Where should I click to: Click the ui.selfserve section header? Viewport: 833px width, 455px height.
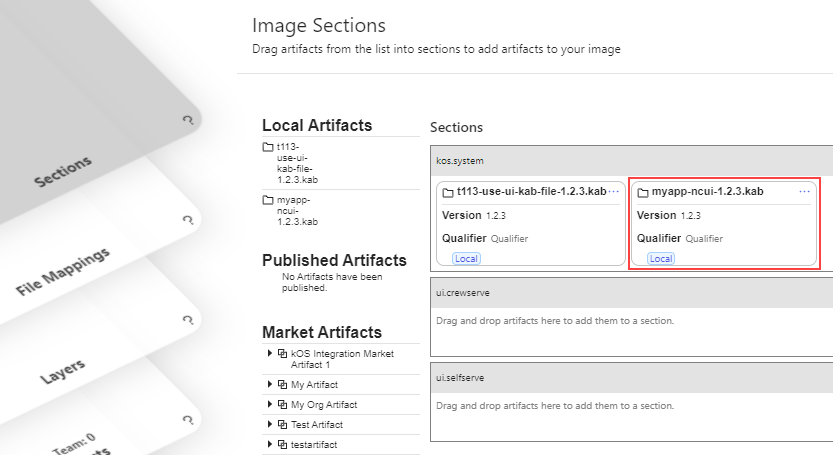click(x=632, y=378)
